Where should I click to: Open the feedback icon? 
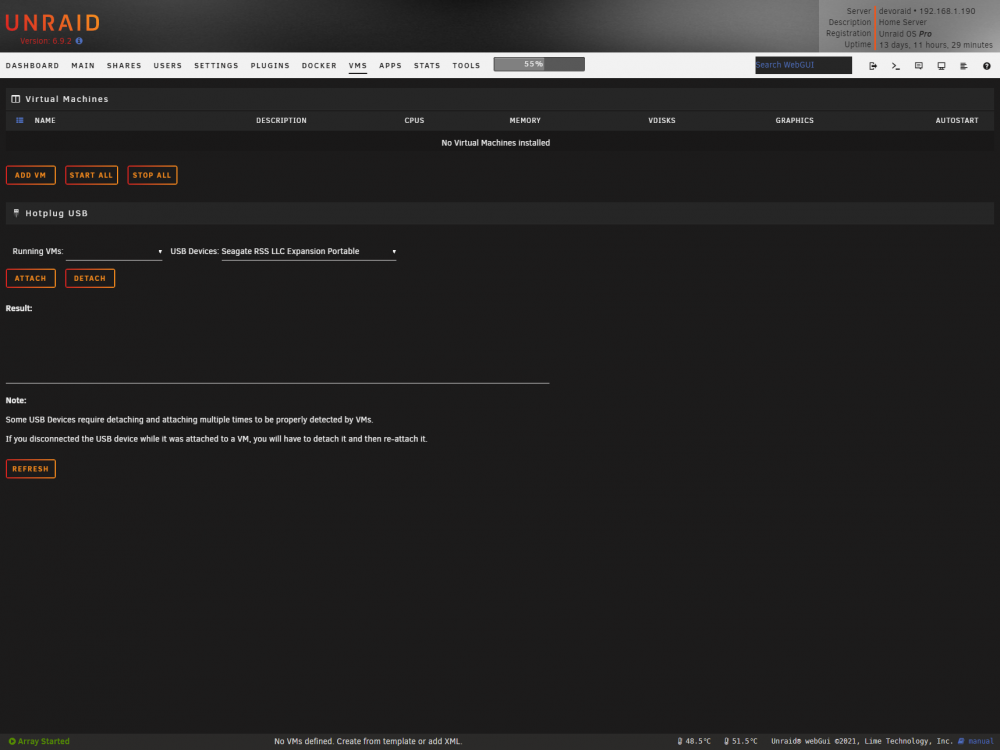point(918,66)
